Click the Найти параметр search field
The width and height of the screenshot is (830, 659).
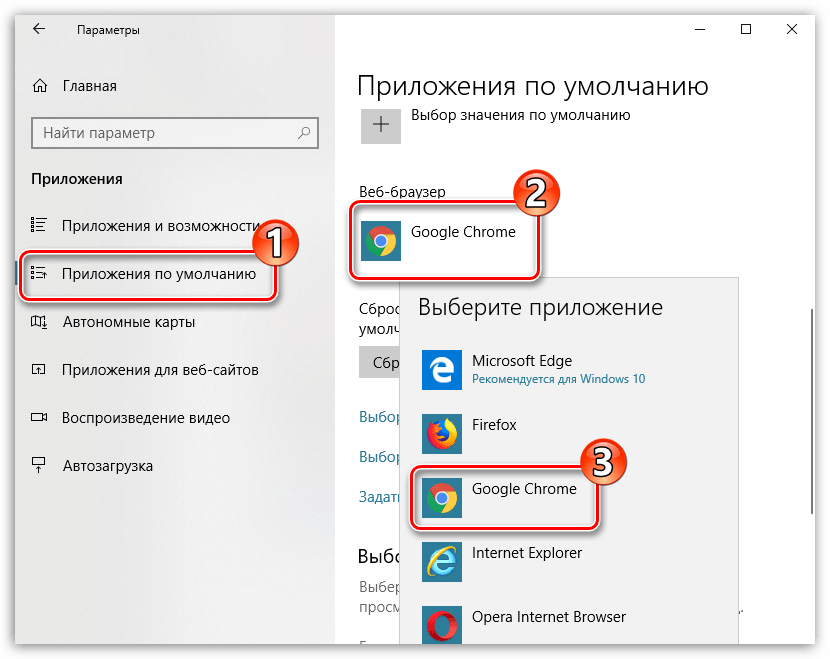[175, 133]
